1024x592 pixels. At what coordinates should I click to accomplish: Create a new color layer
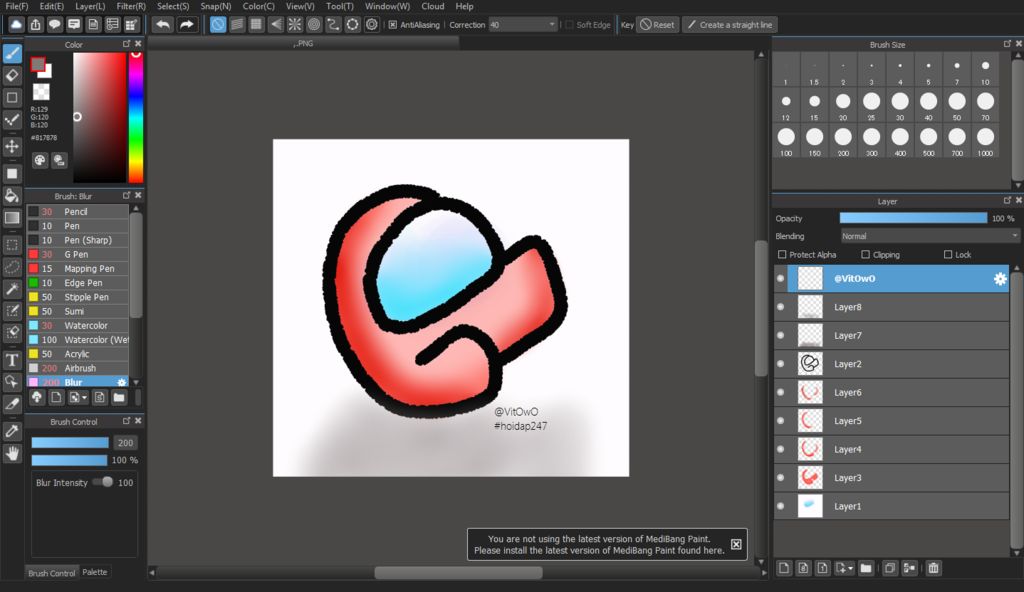pos(784,568)
